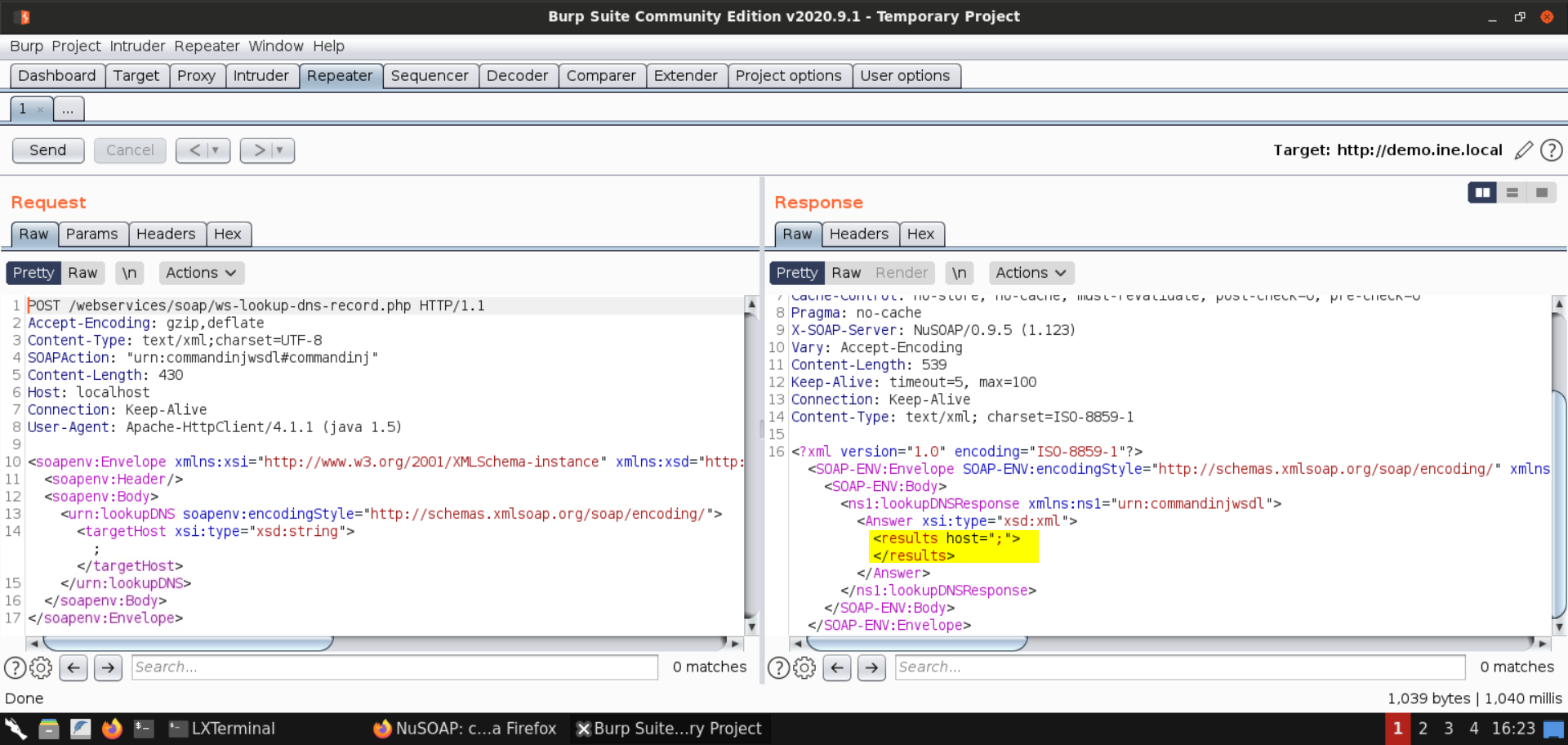Click next match arrow in response search

(x=871, y=667)
